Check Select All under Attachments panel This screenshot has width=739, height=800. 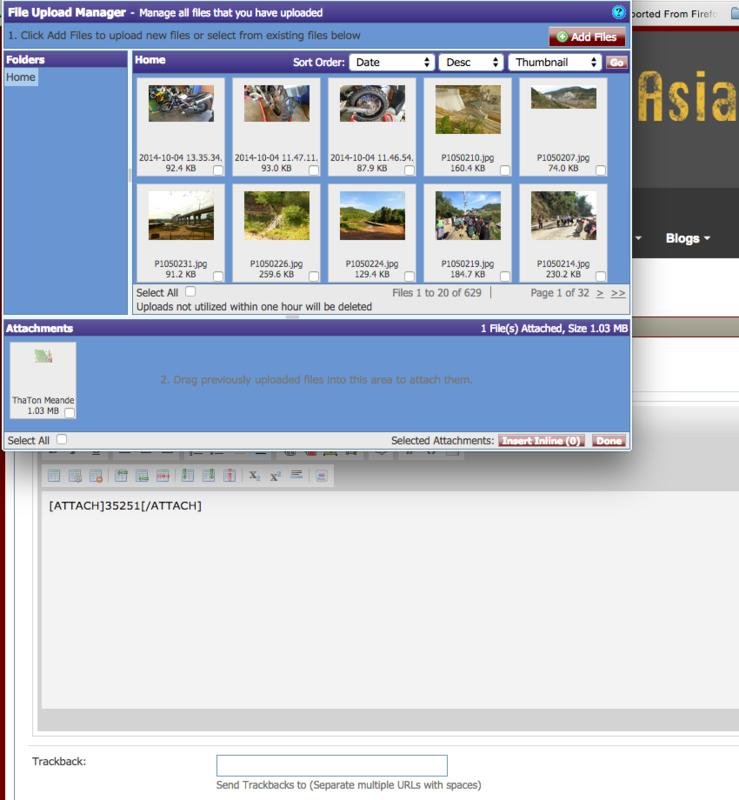tap(62, 439)
